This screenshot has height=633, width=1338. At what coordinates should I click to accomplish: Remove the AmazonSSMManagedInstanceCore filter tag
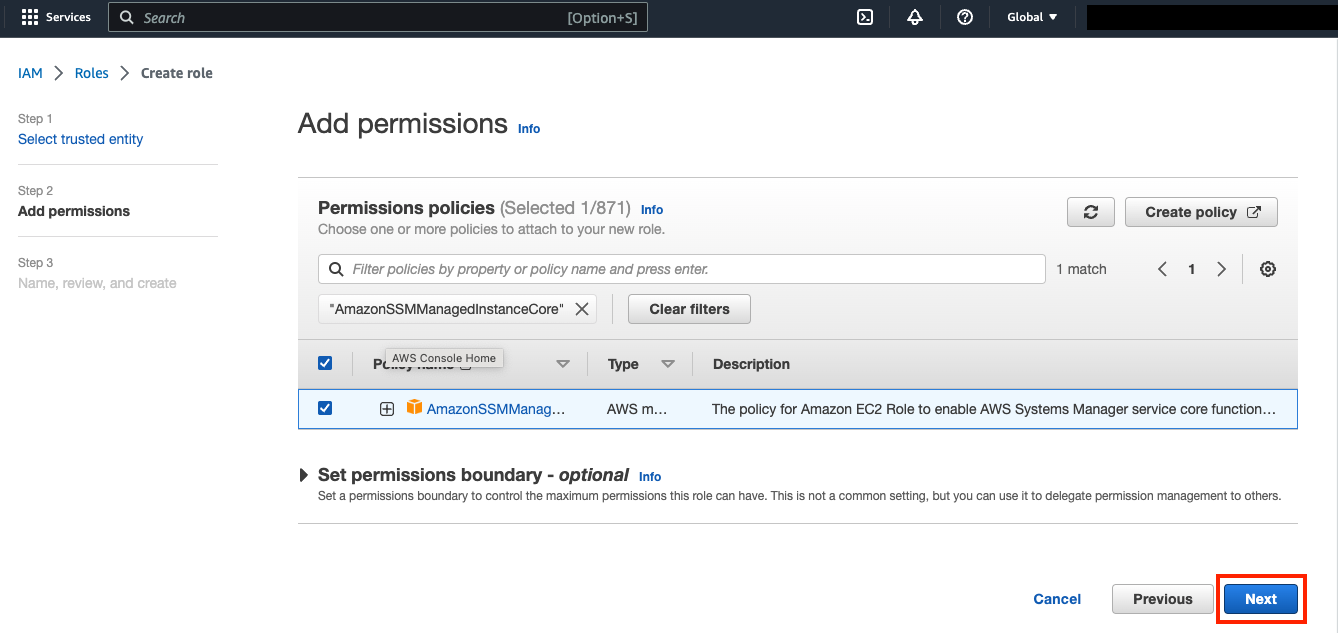click(x=582, y=309)
